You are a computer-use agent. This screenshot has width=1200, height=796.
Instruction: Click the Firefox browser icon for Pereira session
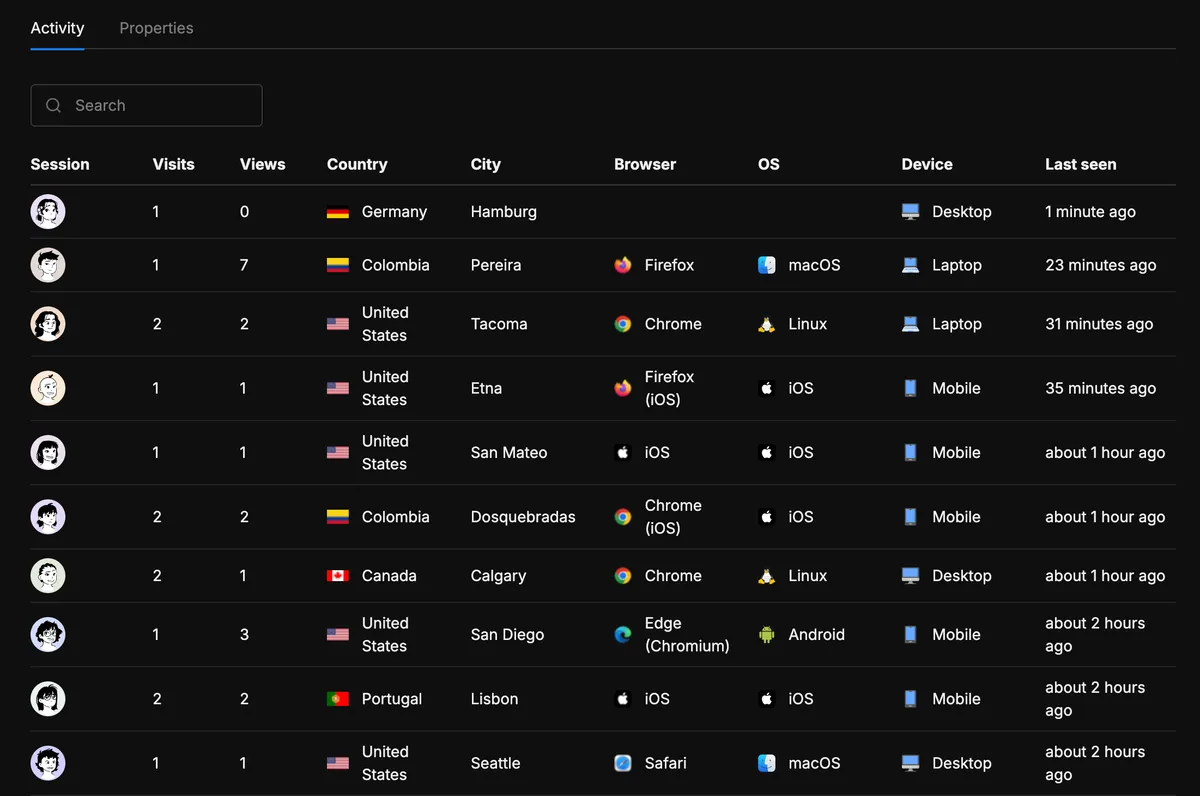pos(623,265)
